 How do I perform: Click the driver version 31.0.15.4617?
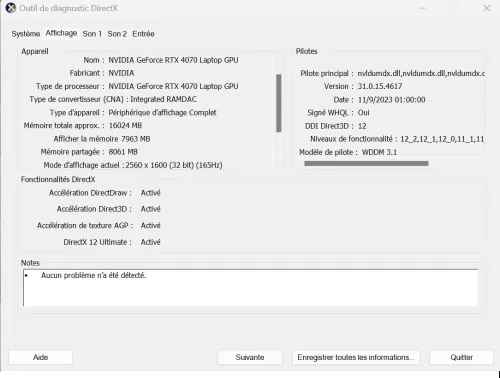pyautogui.click(x=380, y=86)
